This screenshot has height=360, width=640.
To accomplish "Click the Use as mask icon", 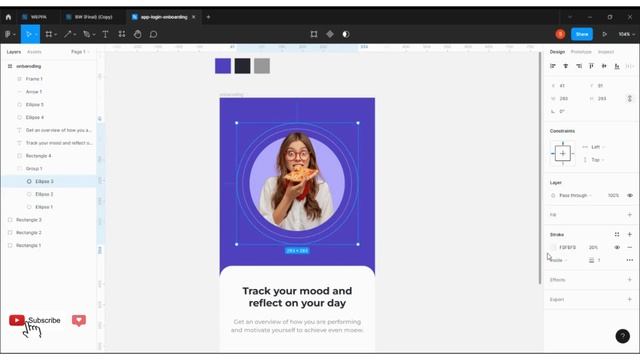I will pos(346,34).
